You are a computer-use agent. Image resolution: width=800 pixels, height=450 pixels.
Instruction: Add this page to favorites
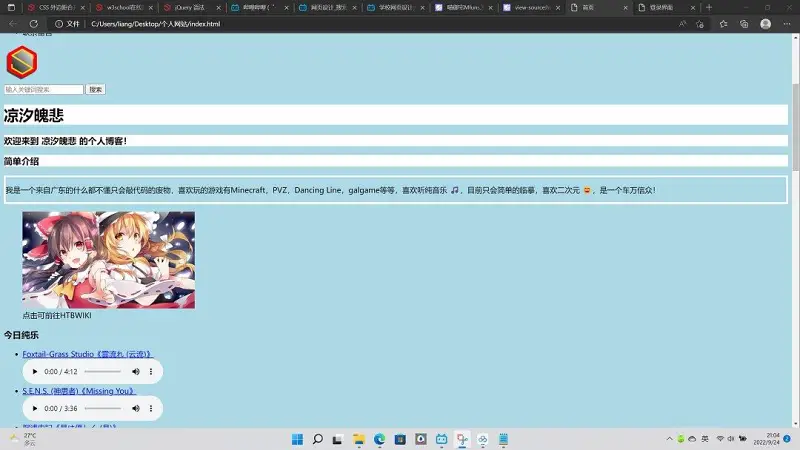(700, 24)
